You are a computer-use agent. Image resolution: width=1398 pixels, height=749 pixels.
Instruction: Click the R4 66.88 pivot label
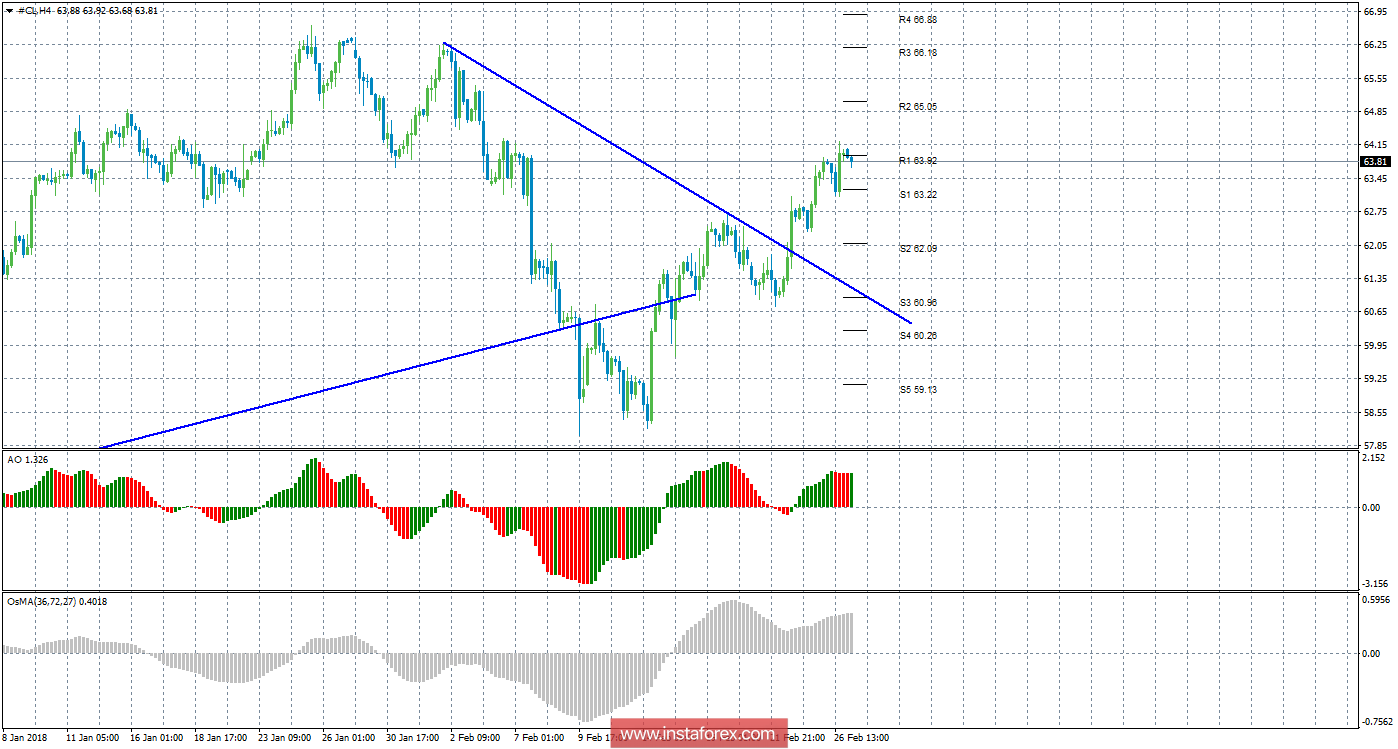(917, 19)
